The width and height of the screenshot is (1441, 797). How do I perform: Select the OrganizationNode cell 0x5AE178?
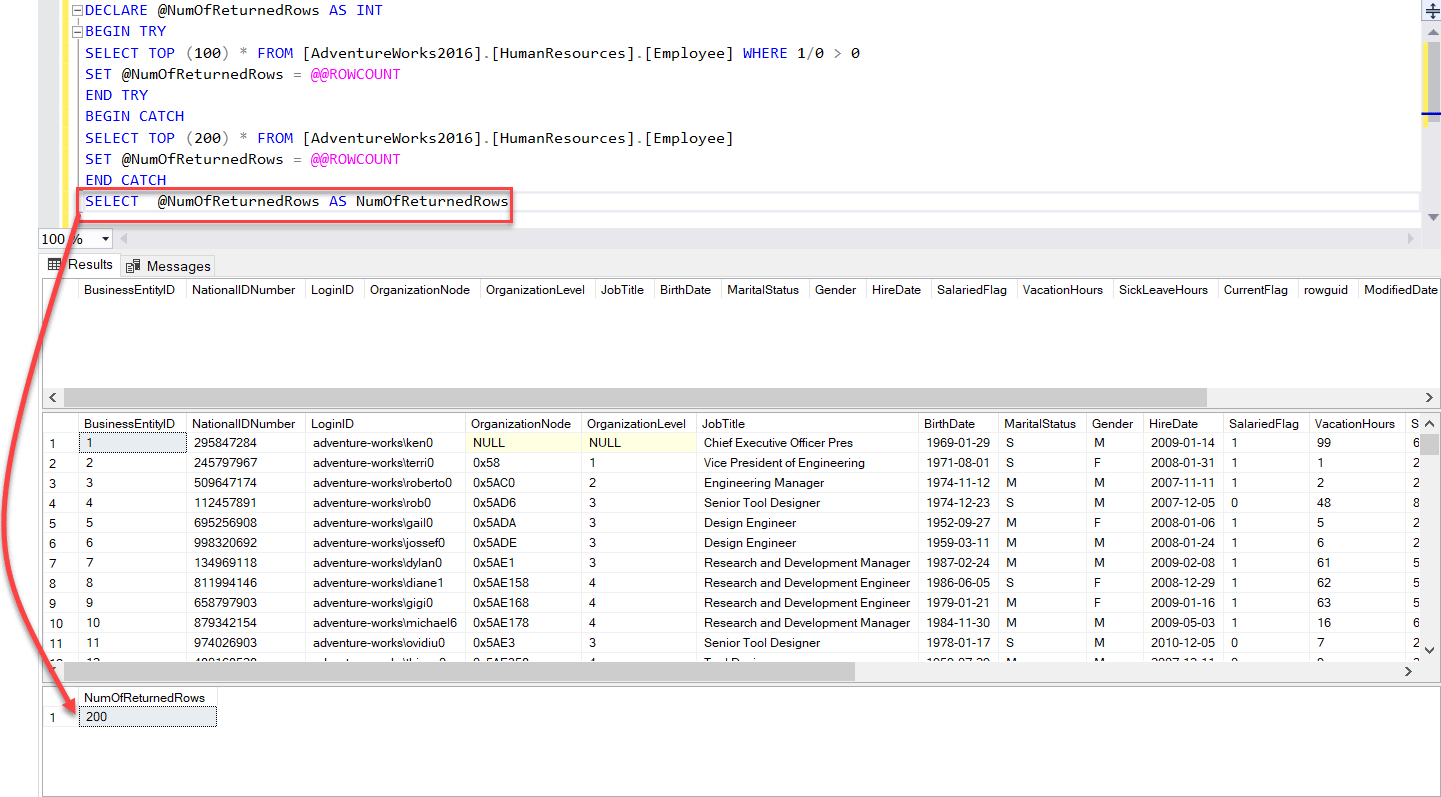[x=523, y=623]
